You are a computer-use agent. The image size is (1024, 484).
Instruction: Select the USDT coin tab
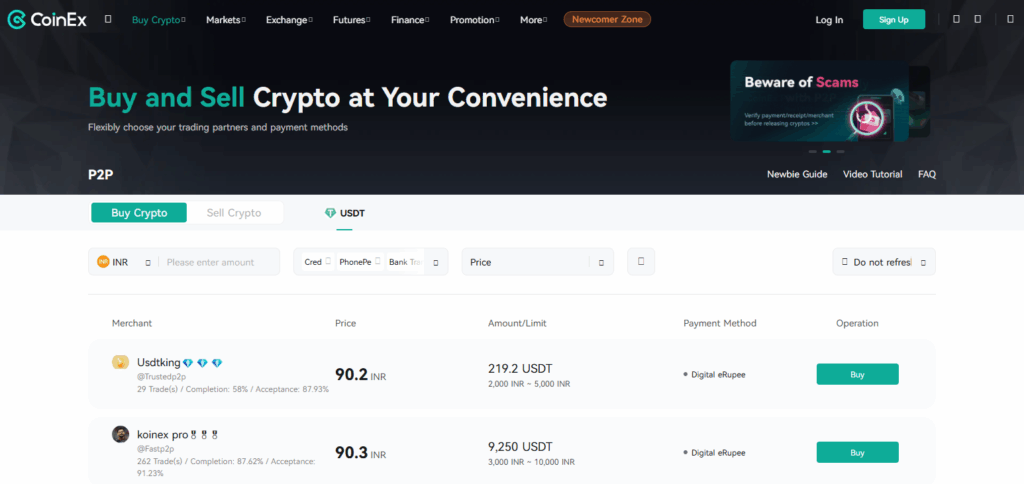point(345,213)
